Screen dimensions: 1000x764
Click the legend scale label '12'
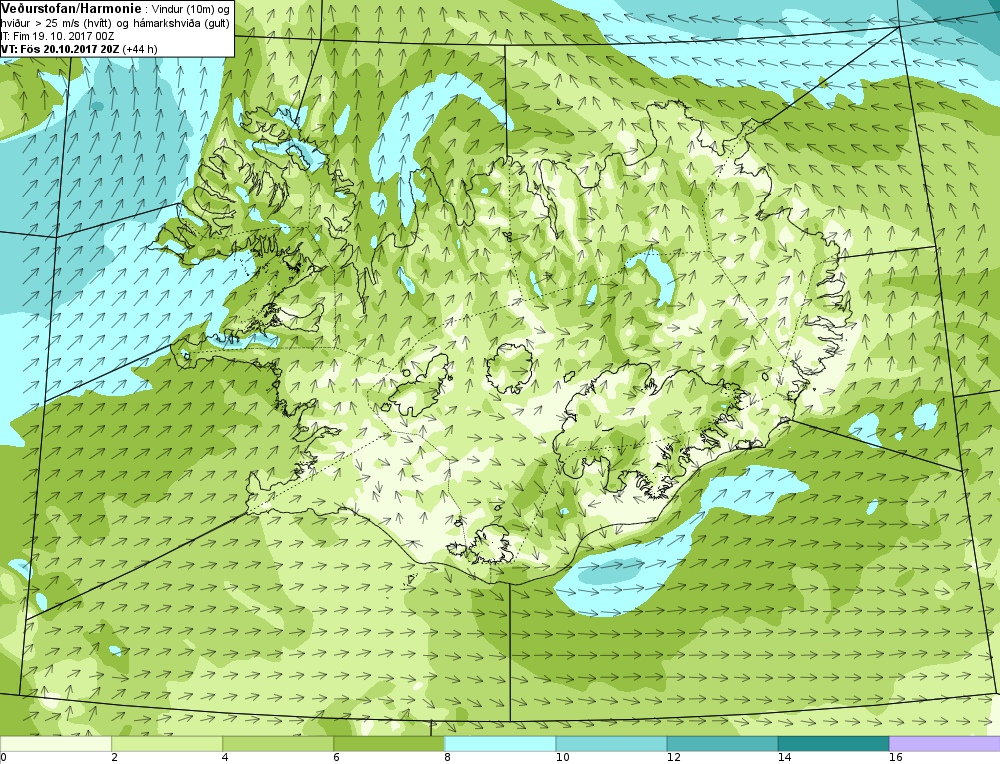tap(673, 758)
